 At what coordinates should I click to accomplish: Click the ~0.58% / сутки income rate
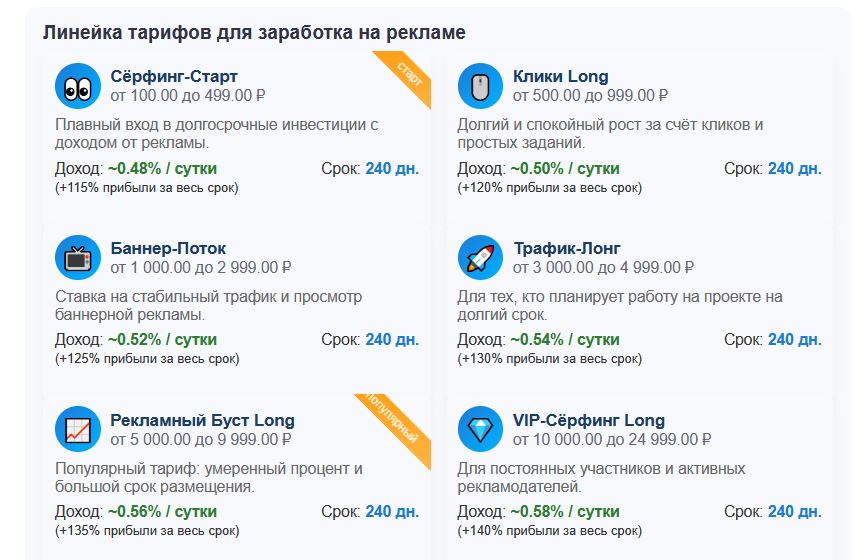point(564,512)
